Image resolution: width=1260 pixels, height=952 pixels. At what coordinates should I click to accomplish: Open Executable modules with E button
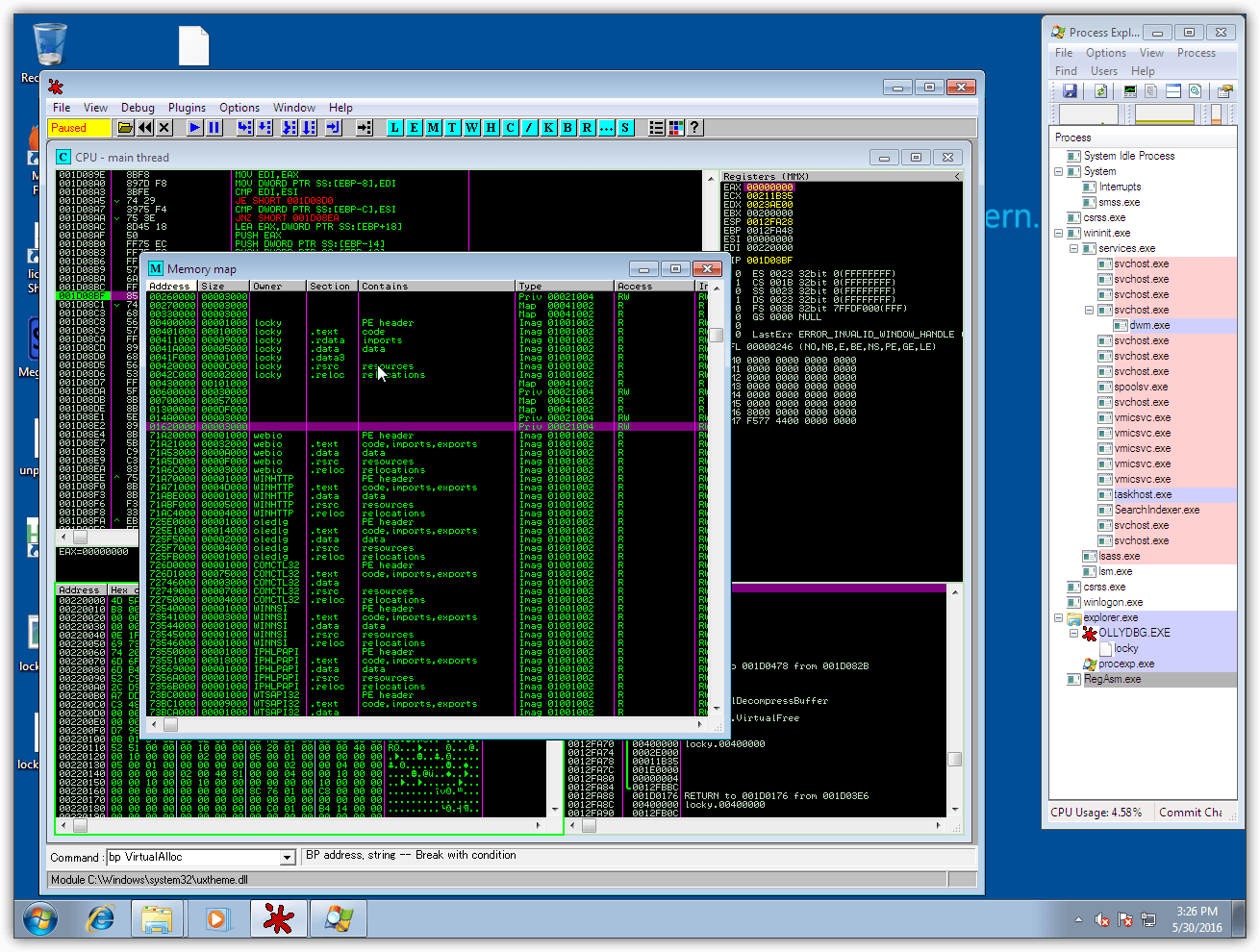[415, 127]
